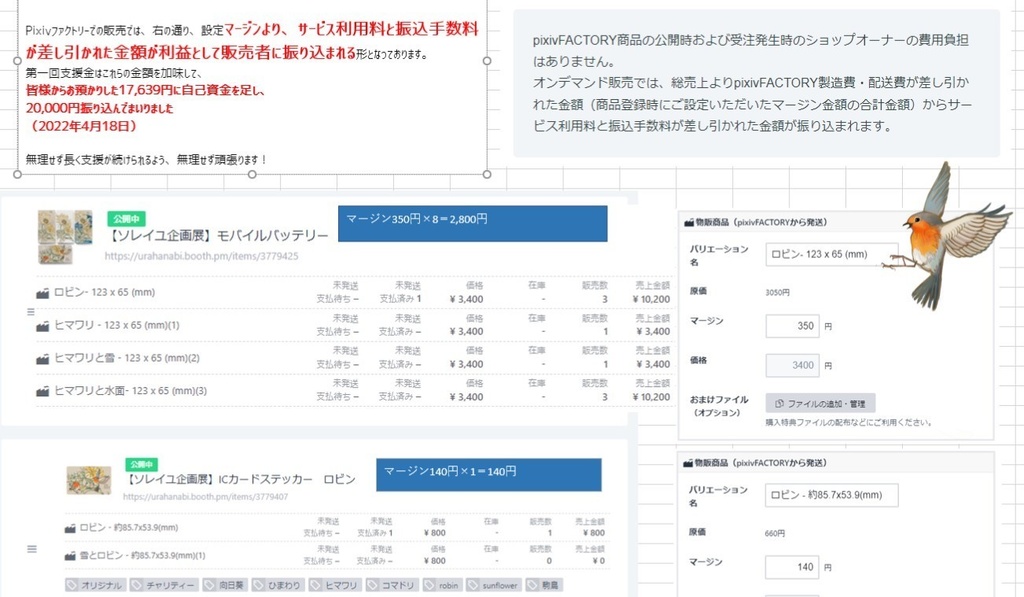Click the sunflower artwork thumbnail of the mobile battery
Screen dimensions: 1024x597
point(64,235)
